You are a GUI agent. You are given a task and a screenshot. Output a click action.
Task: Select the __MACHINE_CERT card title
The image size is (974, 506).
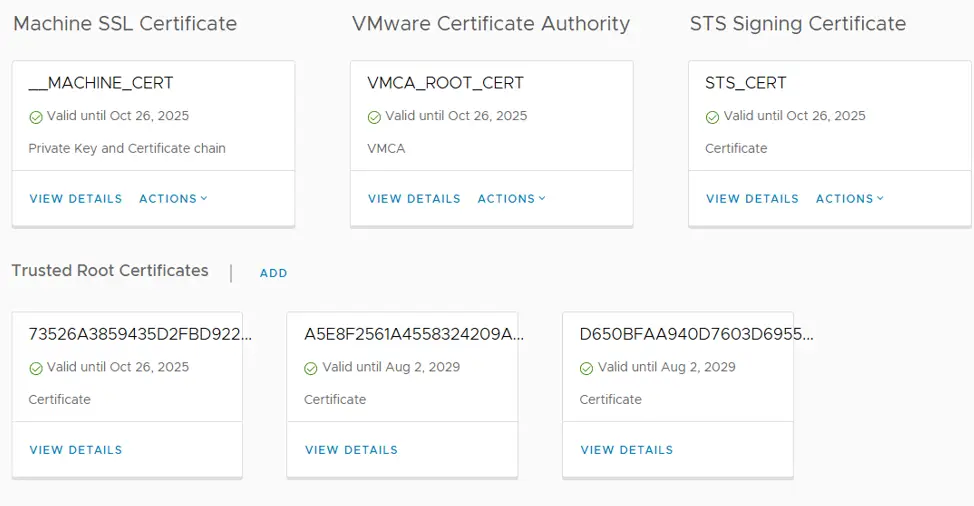point(101,83)
